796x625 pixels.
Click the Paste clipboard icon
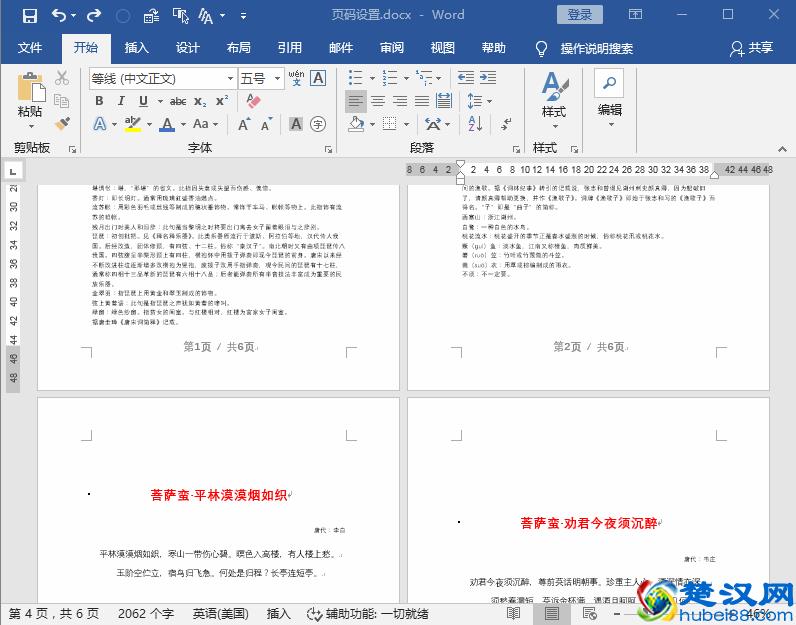click(x=30, y=88)
